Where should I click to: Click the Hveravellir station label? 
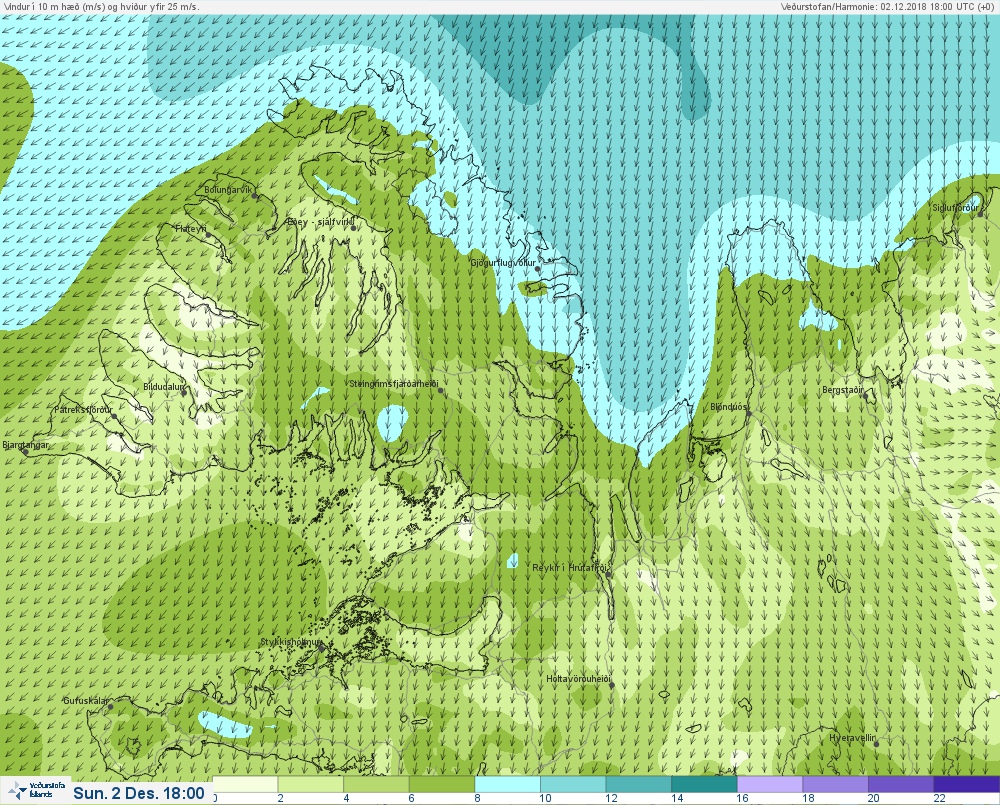[x=853, y=738]
